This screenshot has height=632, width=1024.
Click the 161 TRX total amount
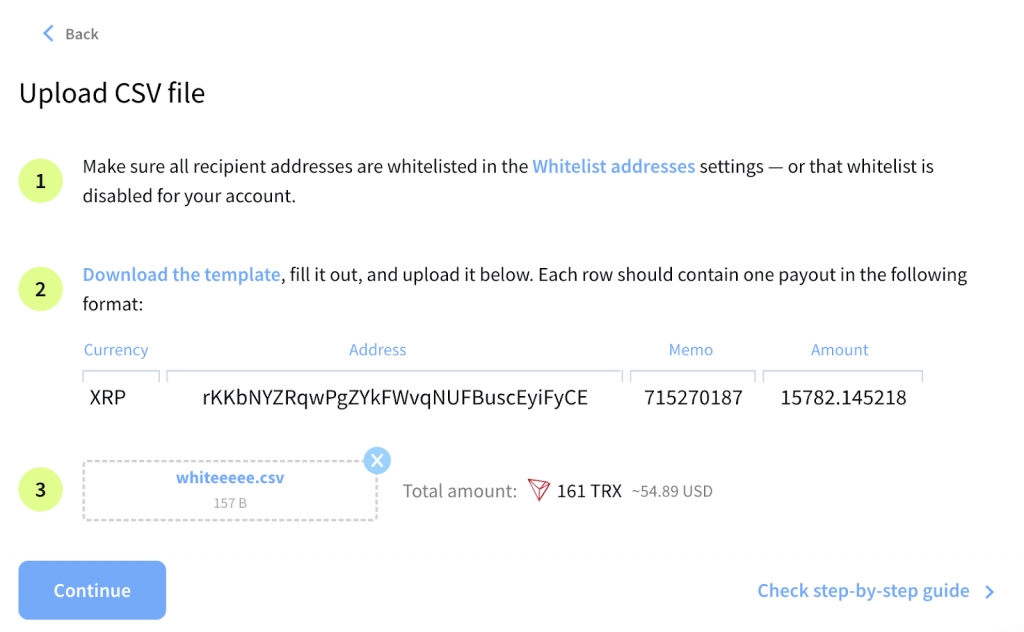pos(589,491)
